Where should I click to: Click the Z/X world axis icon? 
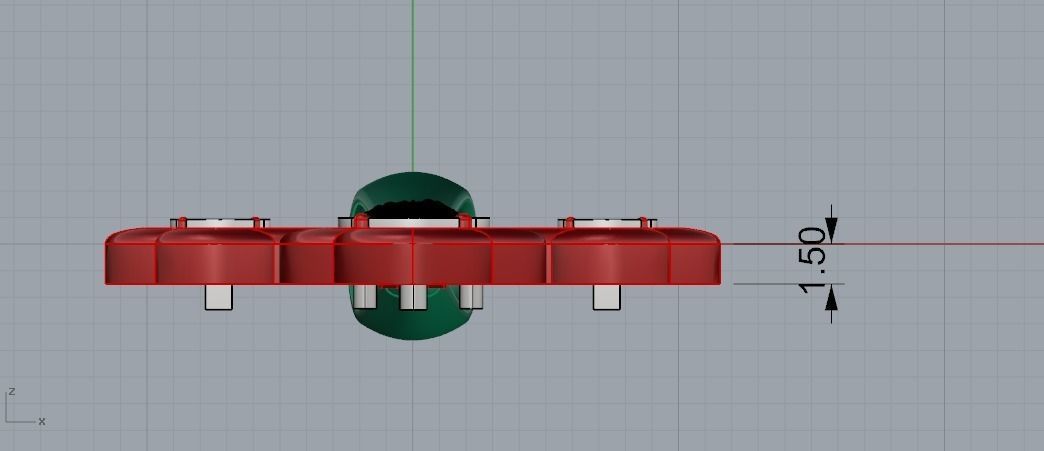coord(25,406)
